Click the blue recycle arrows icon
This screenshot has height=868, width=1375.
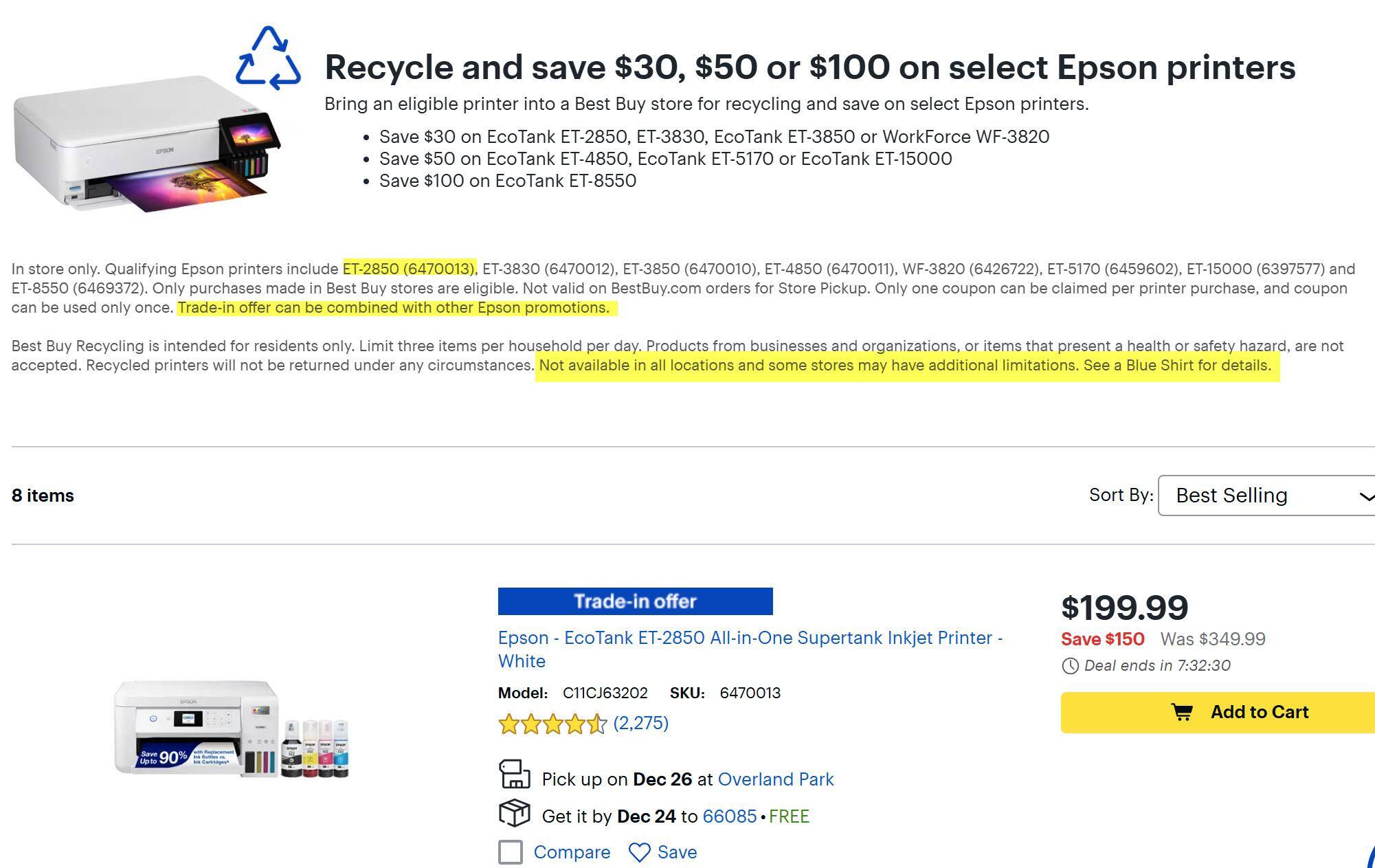(268, 58)
